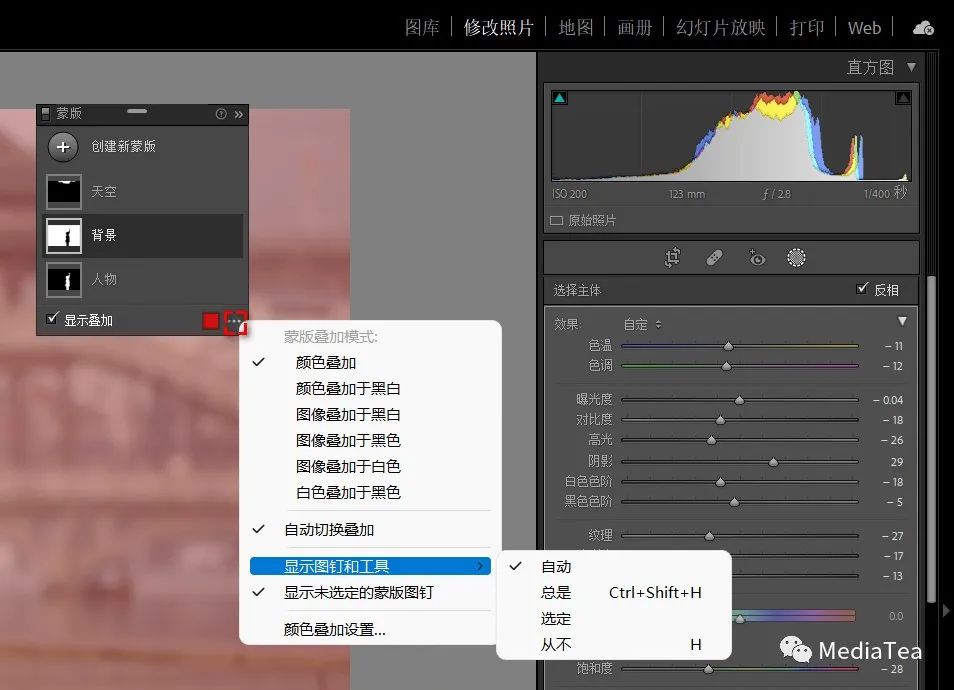Select the 天空 mask
Viewport: 954px width, 690px height.
coord(143,191)
